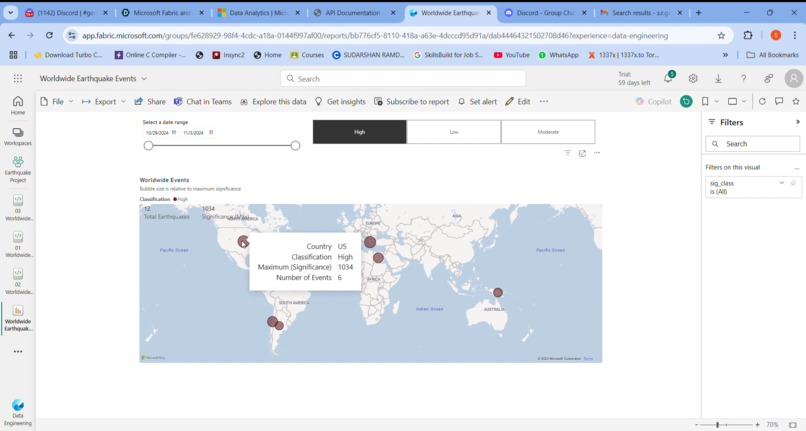This screenshot has width=806, height=431.
Task: Open start date calendar picker icon
Action: [x=174, y=132]
